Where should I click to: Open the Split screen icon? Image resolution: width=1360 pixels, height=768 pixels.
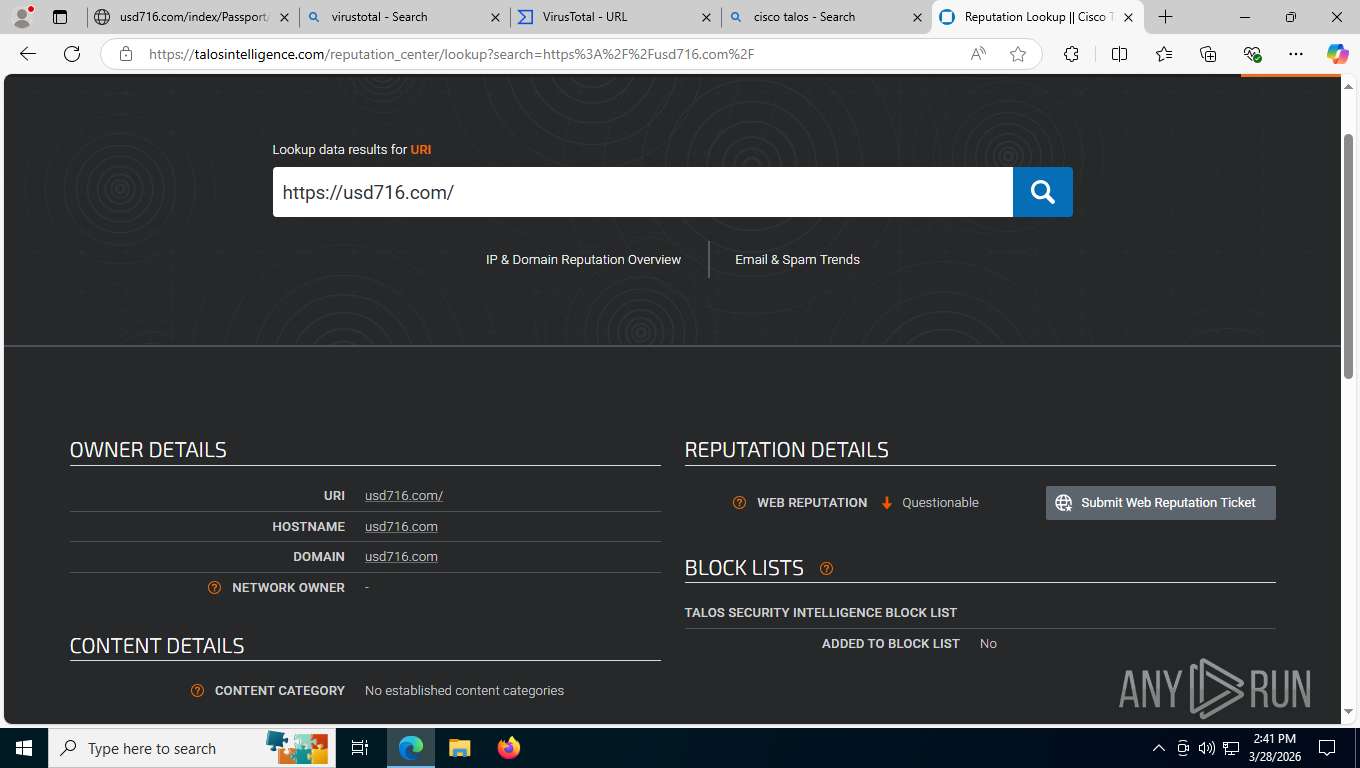(1119, 55)
